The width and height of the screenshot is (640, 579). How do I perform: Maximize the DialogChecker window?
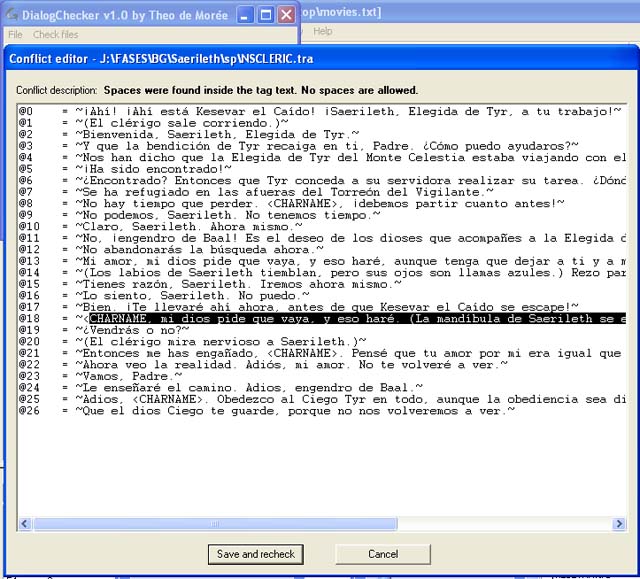pos(265,14)
